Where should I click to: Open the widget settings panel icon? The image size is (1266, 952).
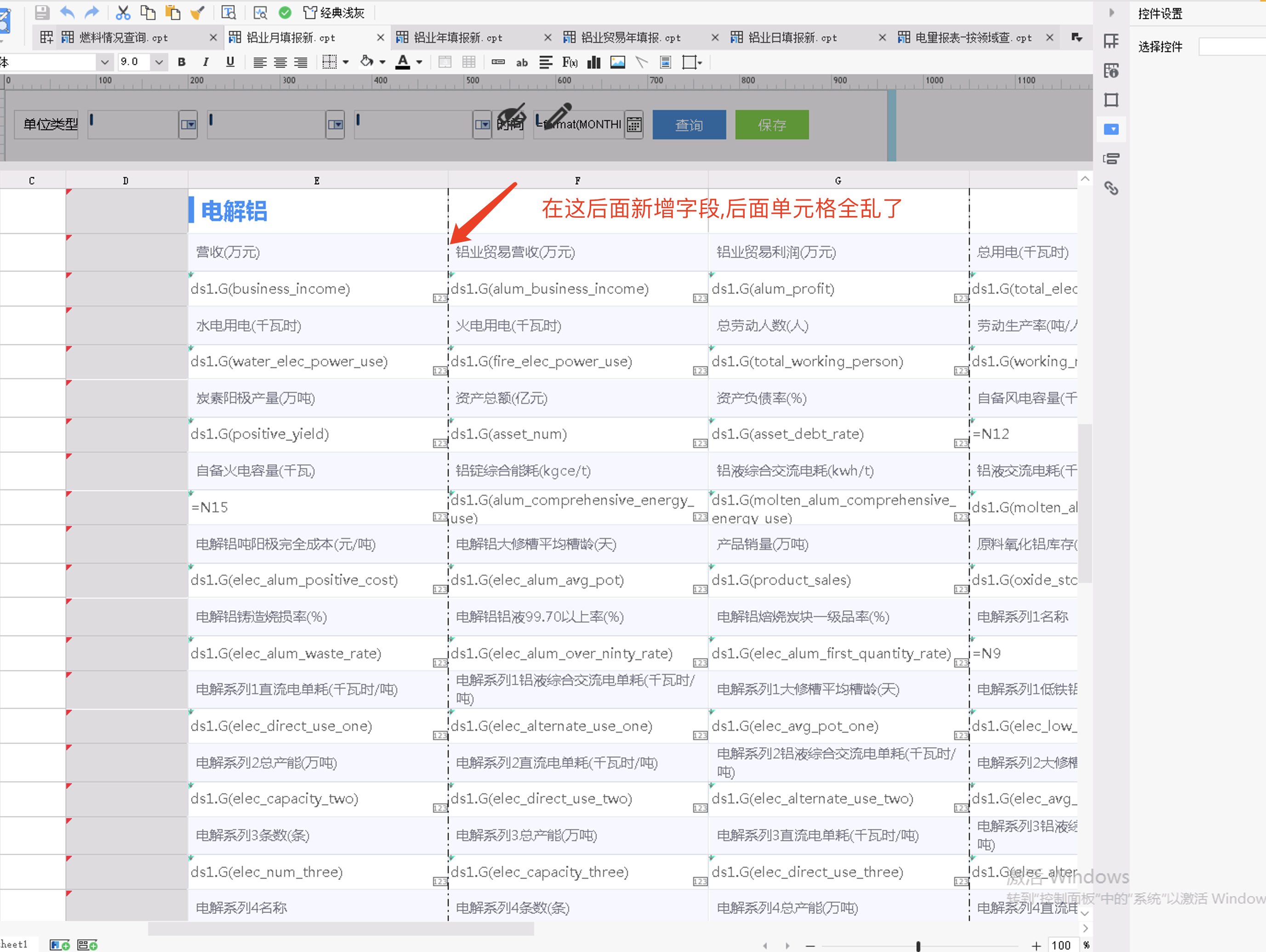coord(1111,129)
